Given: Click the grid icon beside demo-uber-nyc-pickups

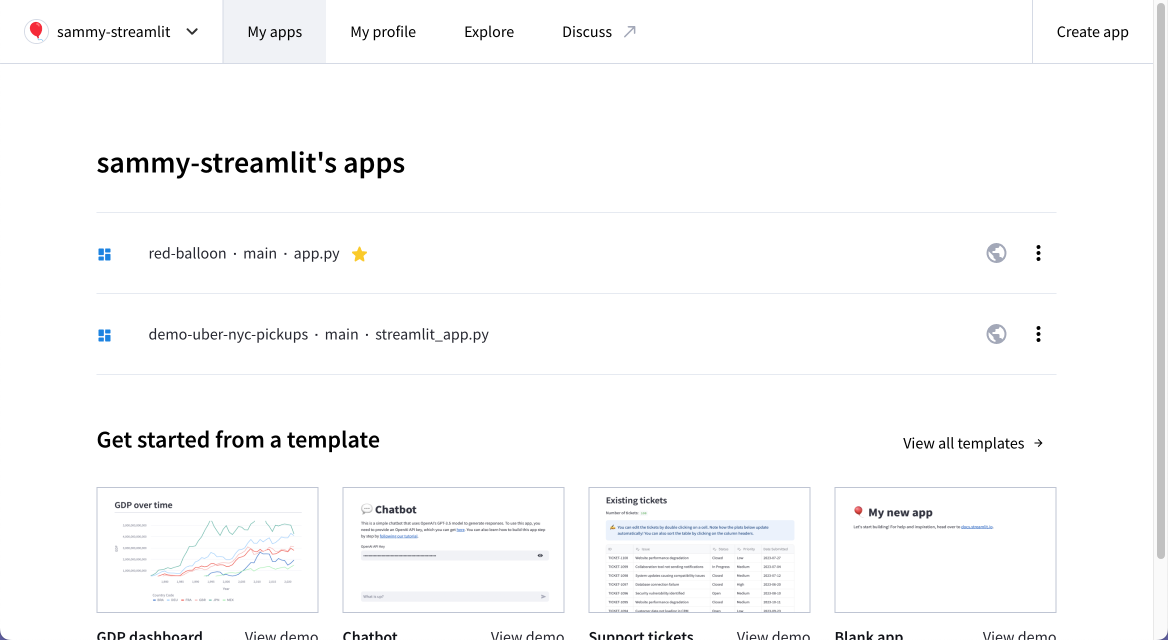Looking at the screenshot, I should tap(104, 334).
